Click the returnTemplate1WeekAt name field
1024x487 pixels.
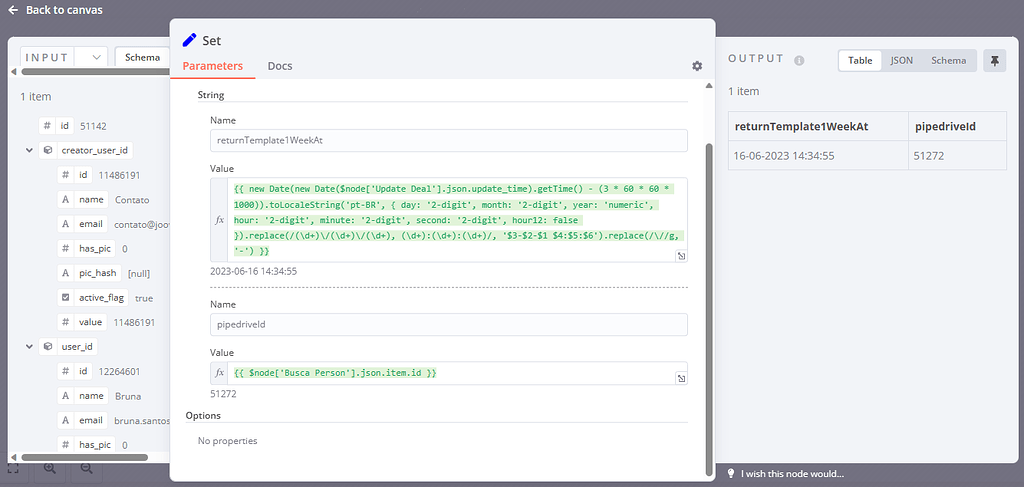[448, 141]
